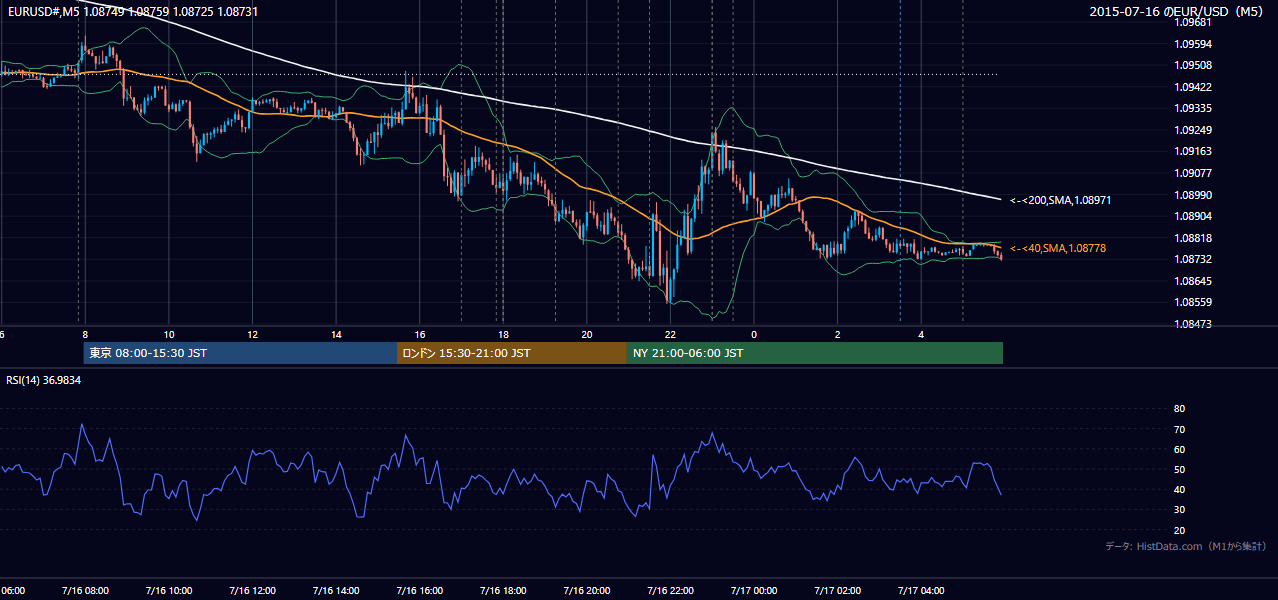Image resolution: width=1278 pixels, height=600 pixels.
Task: Click the 1.09077 price axis label
Action: [x=1193, y=173]
